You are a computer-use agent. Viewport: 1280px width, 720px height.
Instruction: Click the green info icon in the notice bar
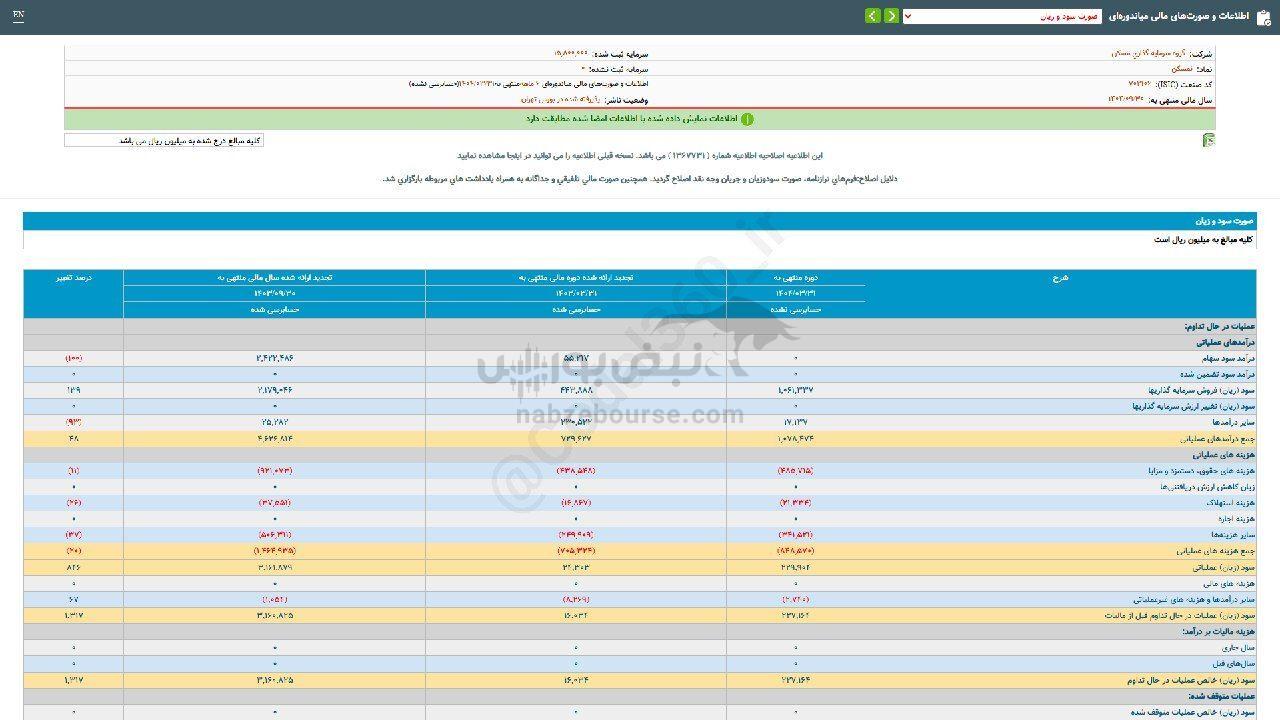point(747,119)
